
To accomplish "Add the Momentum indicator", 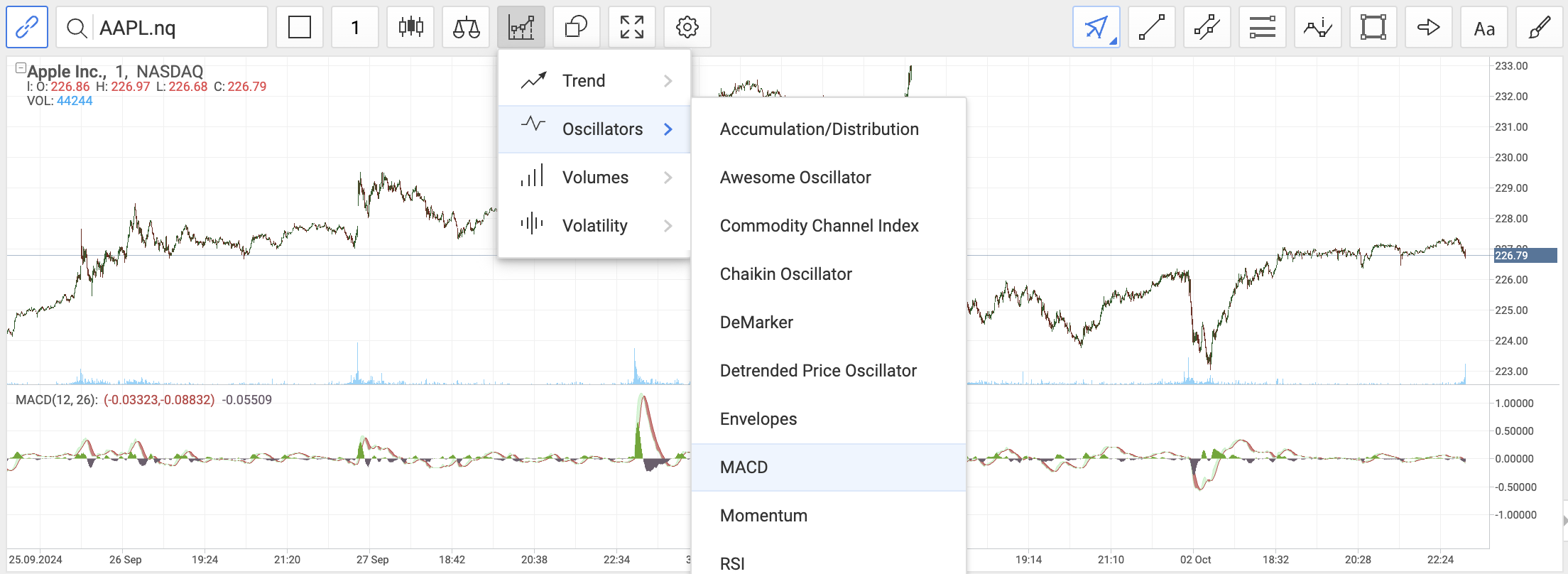I will [829, 516].
